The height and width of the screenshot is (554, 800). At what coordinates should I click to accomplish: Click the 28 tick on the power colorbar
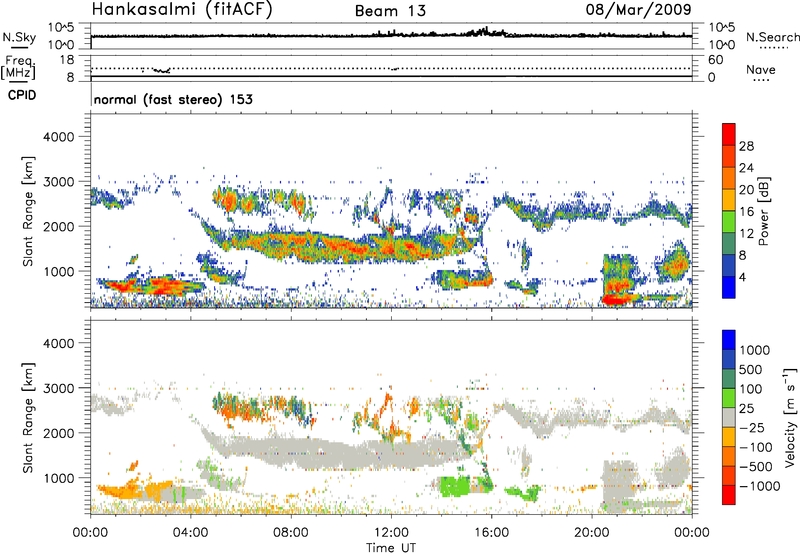tap(746, 146)
